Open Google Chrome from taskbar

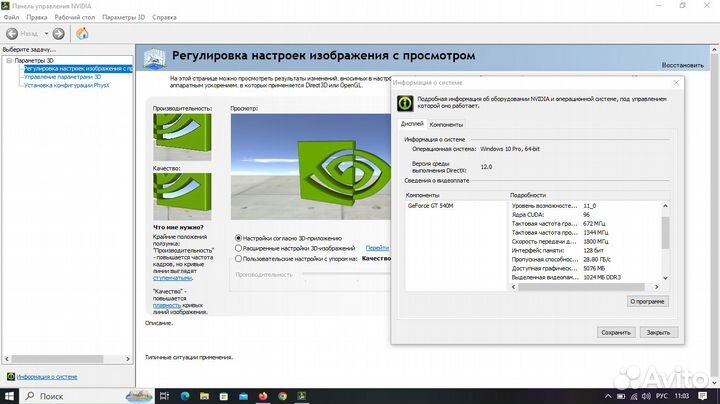[x=282, y=396]
